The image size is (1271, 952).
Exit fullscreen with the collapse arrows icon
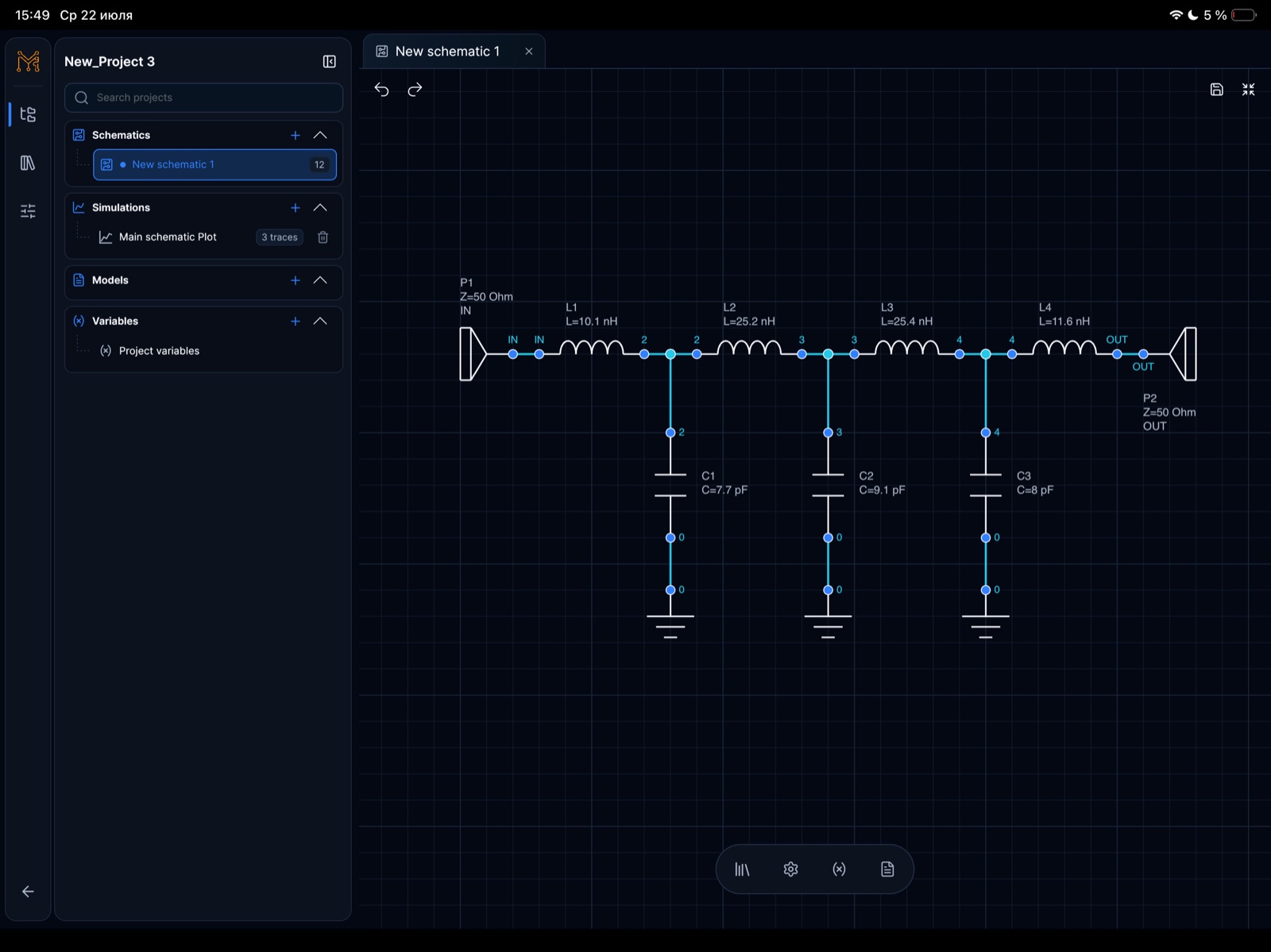click(1249, 90)
